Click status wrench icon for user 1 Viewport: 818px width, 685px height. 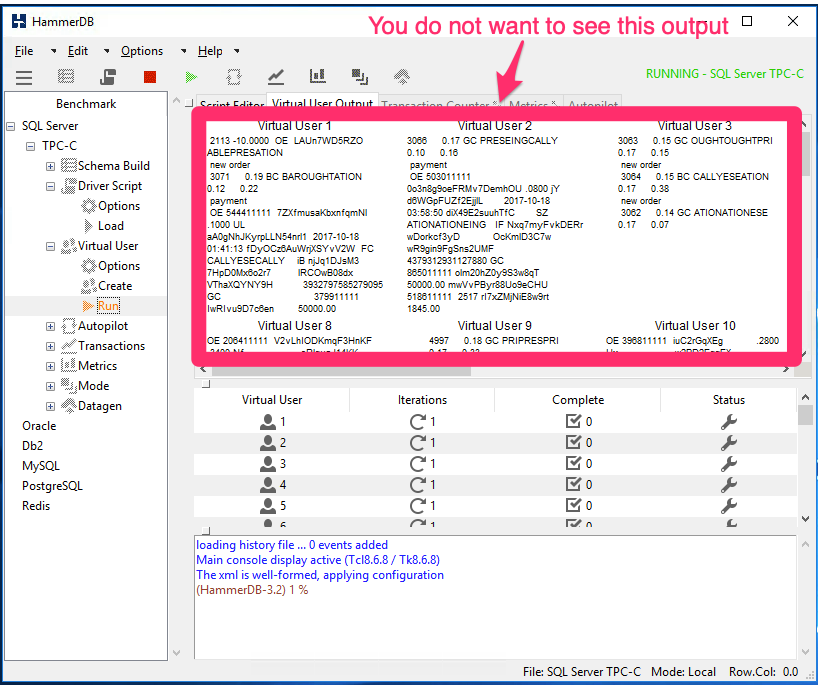[x=728, y=422]
